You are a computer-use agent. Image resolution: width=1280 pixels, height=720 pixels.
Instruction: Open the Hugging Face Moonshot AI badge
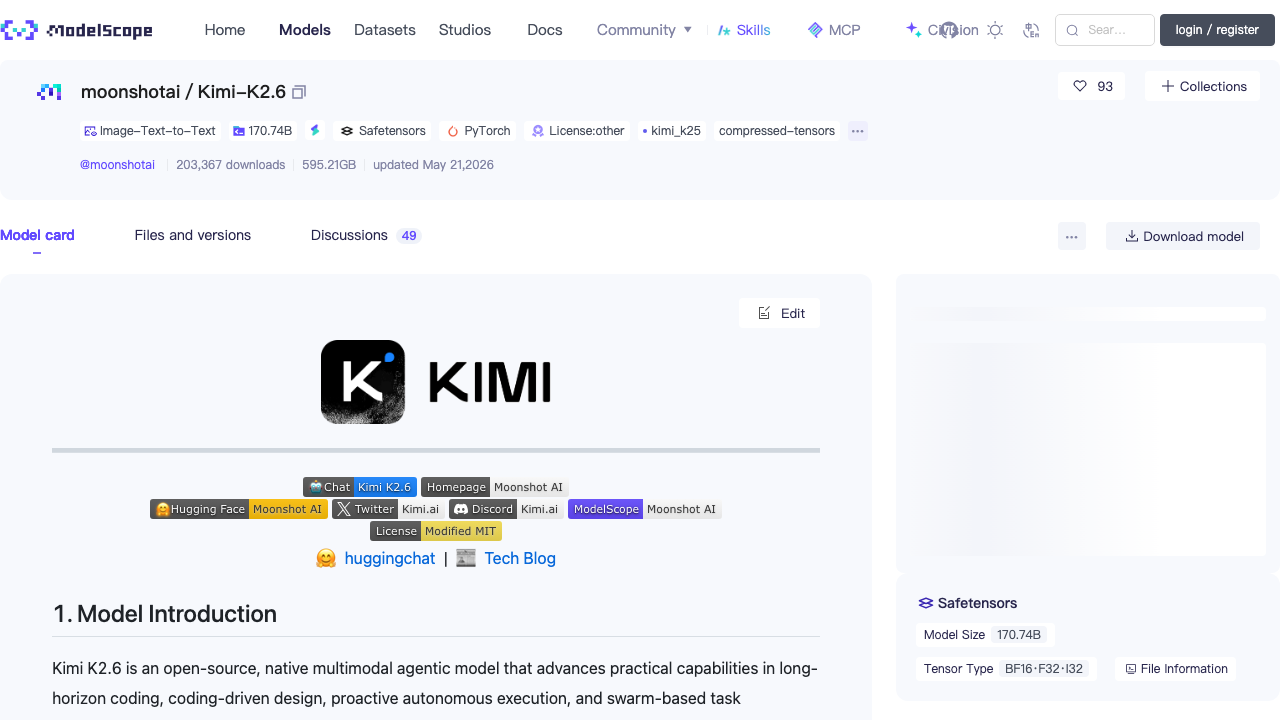click(239, 509)
